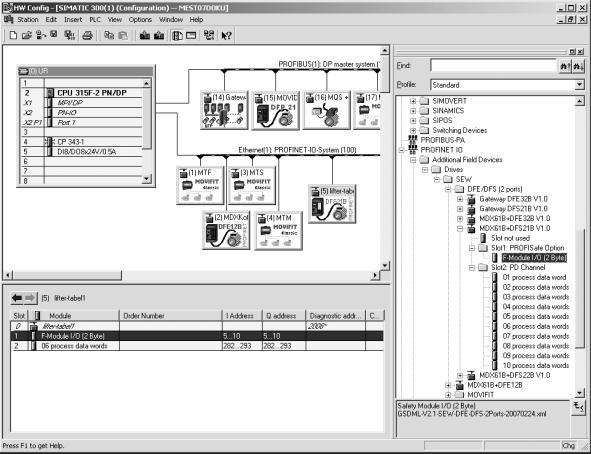The image size is (591, 454).
Task: Select MDX61B+DFS22B V1.0 in catalog
Action: 514,375
